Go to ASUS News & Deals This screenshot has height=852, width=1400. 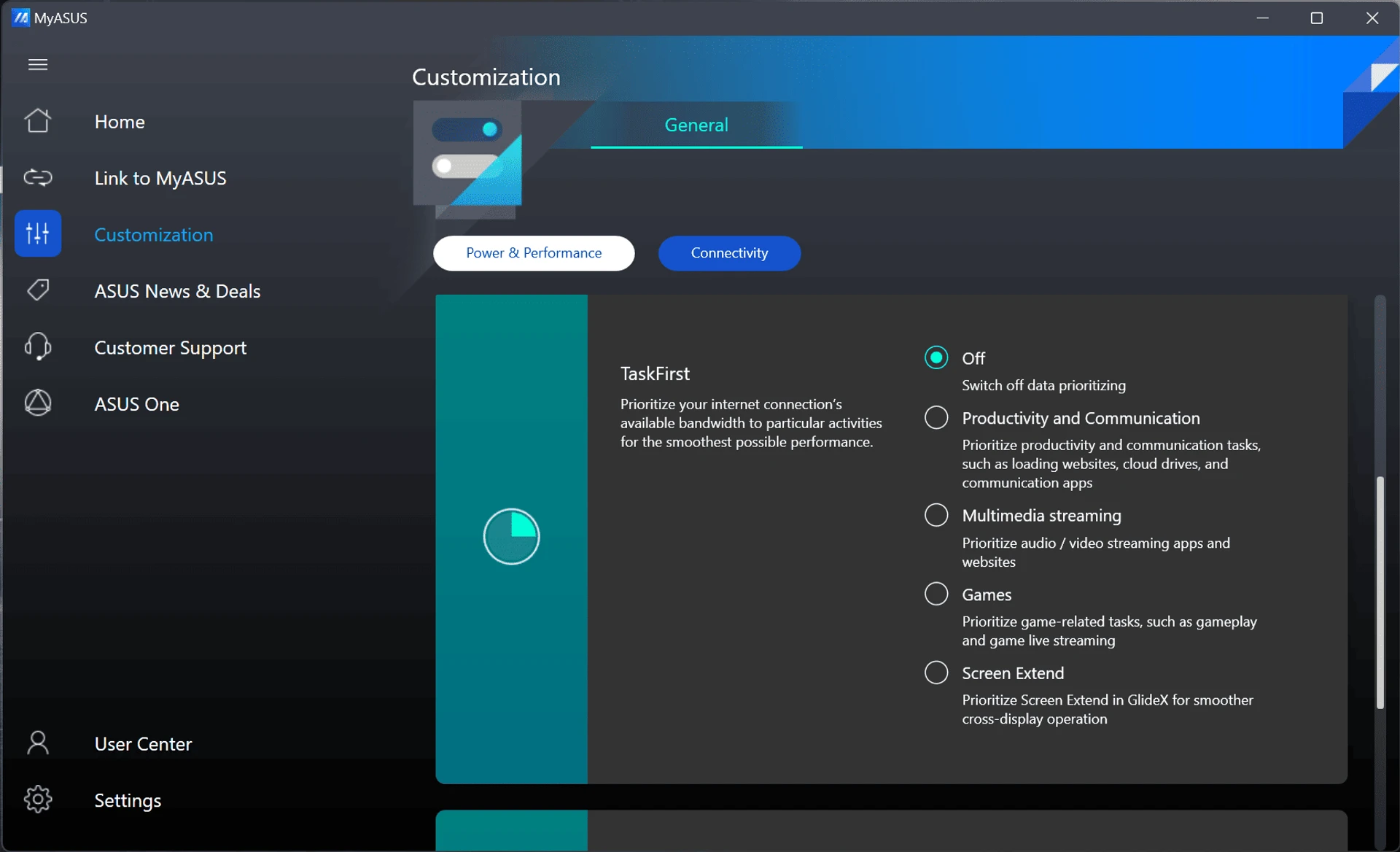(x=177, y=291)
